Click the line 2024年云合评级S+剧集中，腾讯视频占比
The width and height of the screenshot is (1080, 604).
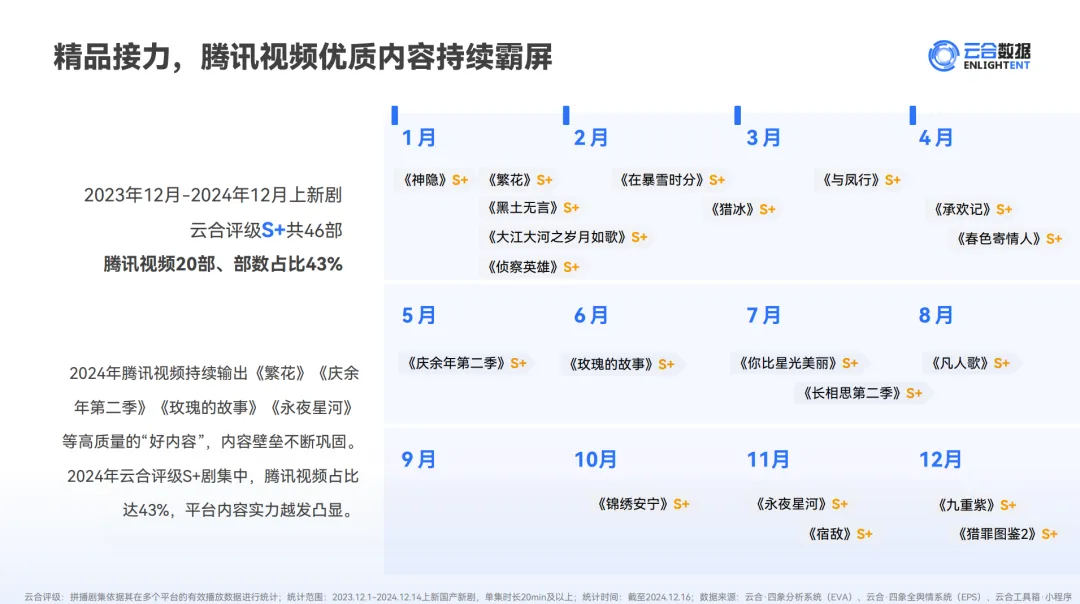click(x=213, y=476)
